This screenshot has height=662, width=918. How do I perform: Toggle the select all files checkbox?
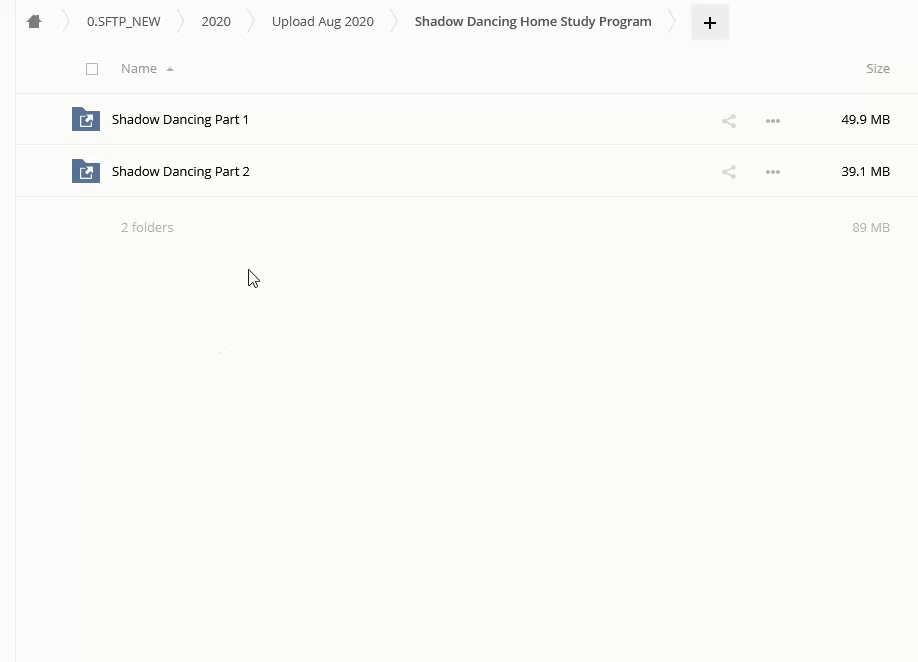(x=92, y=69)
